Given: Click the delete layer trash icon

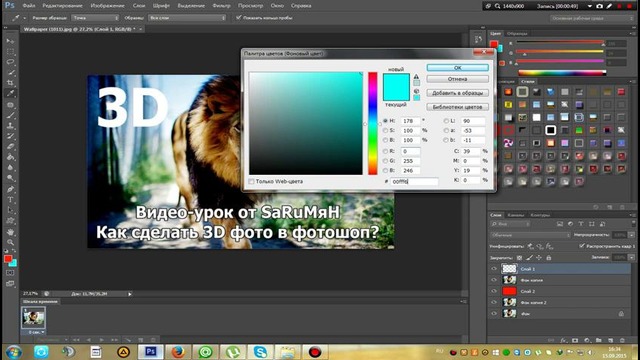Looking at the screenshot, I should click(622, 340).
